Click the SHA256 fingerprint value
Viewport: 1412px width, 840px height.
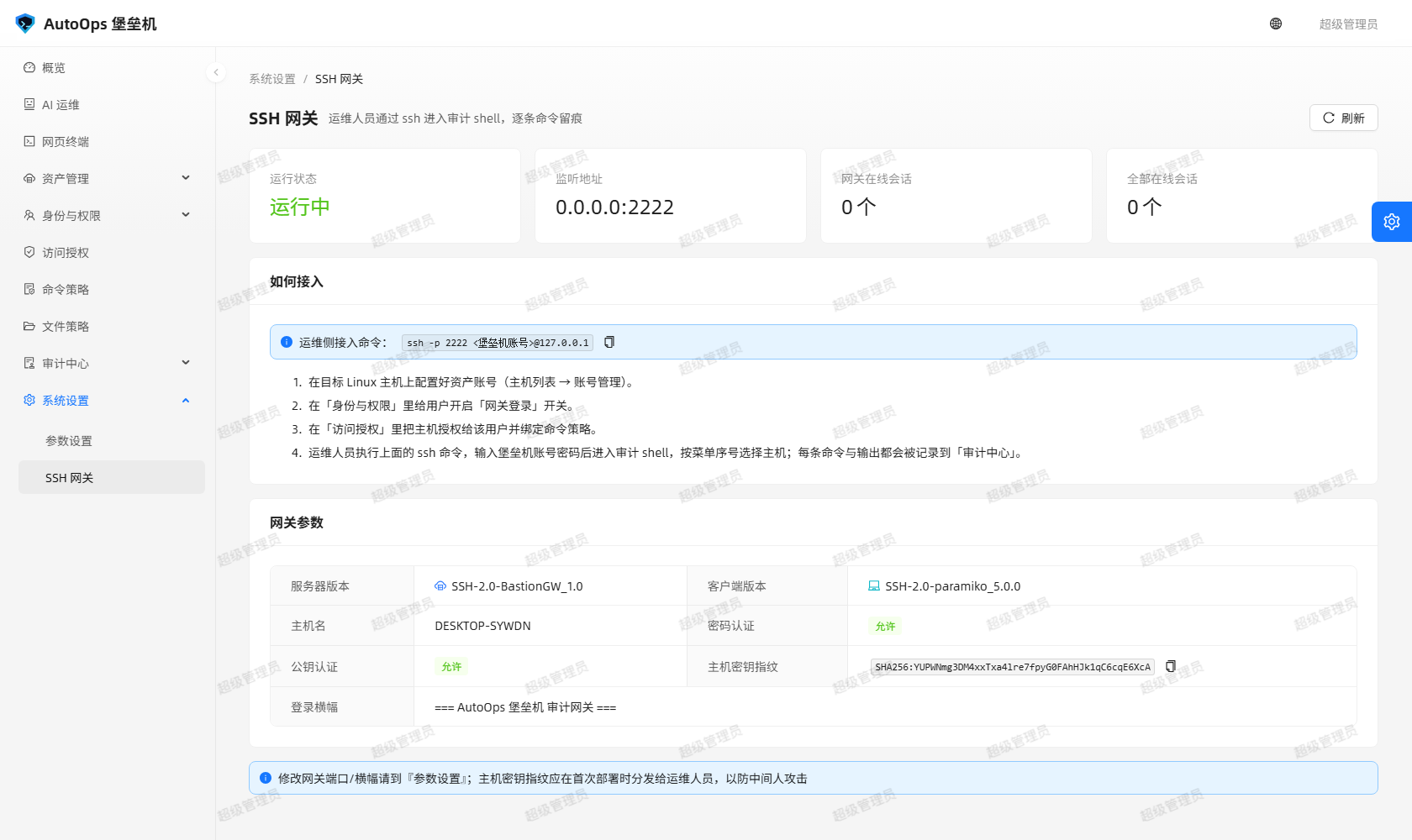point(1013,667)
